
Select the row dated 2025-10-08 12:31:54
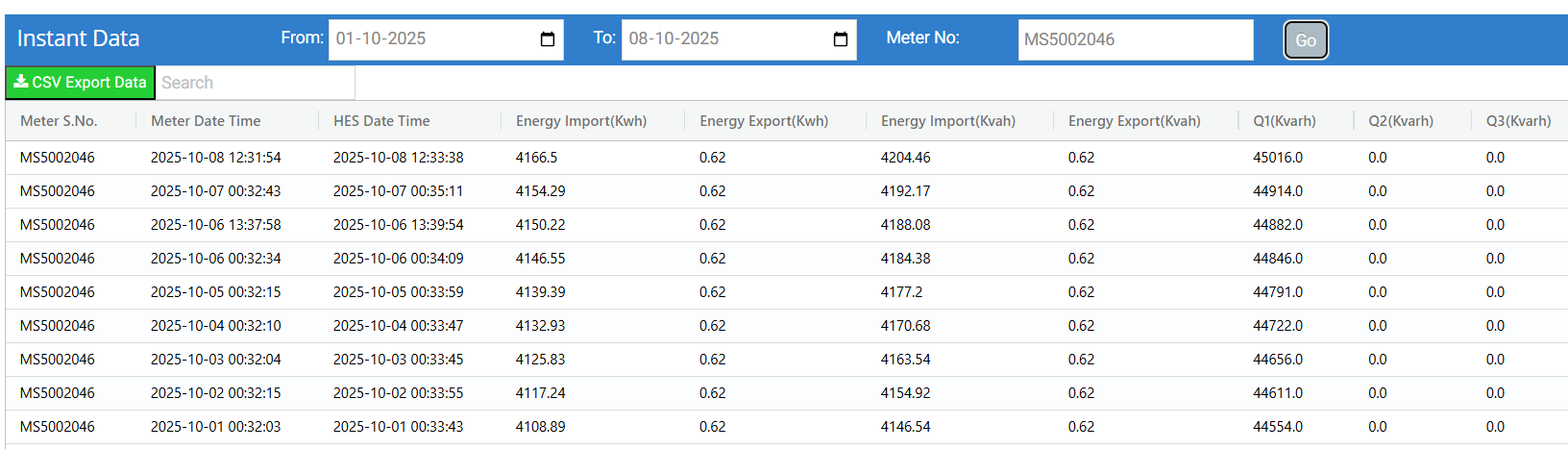216,158
